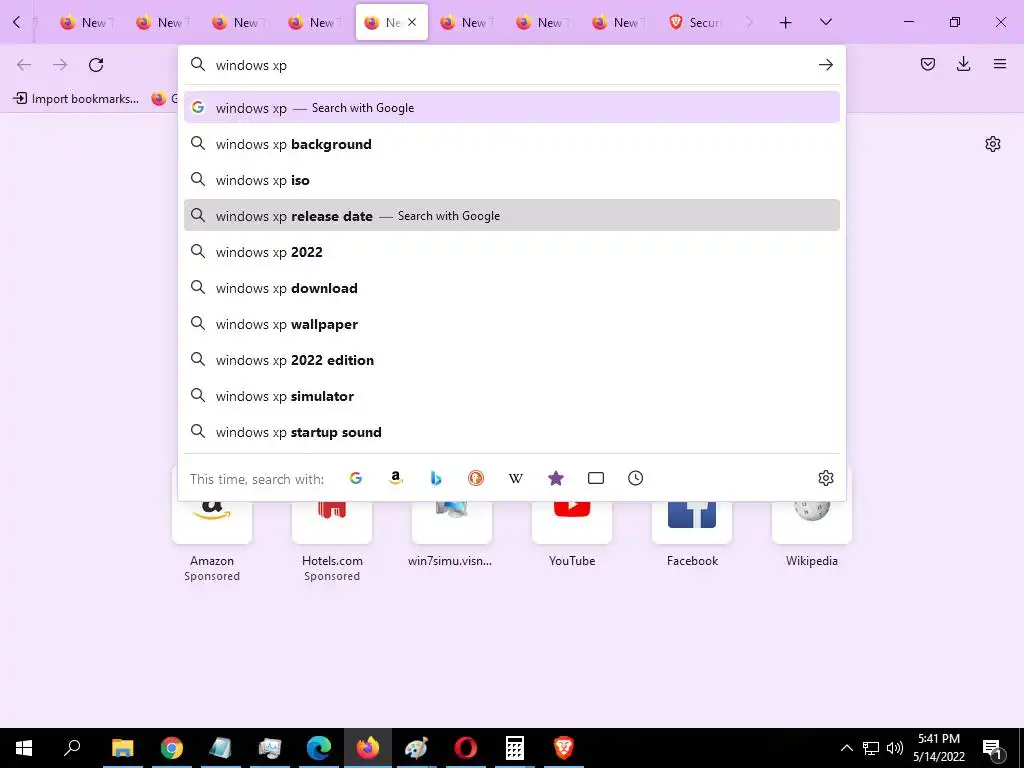This screenshot has width=1024, height=768.
Task: Open Calculator from taskbar
Action: coord(515,748)
